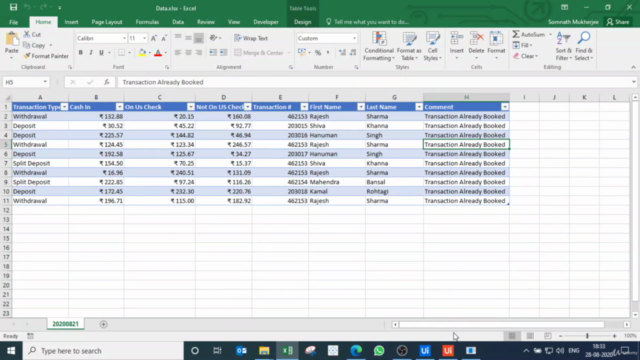Image resolution: width=640 pixels, height=360 pixels.
Task: Open Conditional Formatting
Action: [379, 46]
